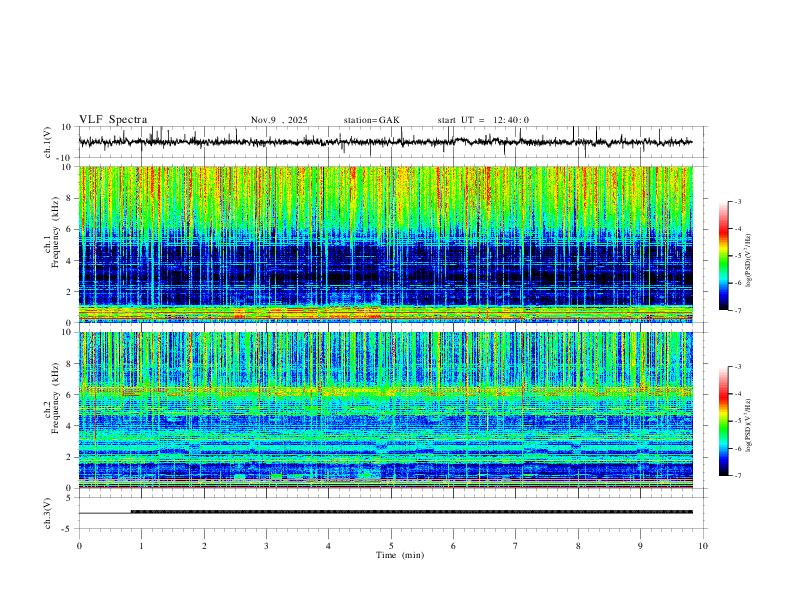The height and width of the screenshot is (612, 792).
Task: Click the ch.3 black signal bar
Action: pos(412,512)
